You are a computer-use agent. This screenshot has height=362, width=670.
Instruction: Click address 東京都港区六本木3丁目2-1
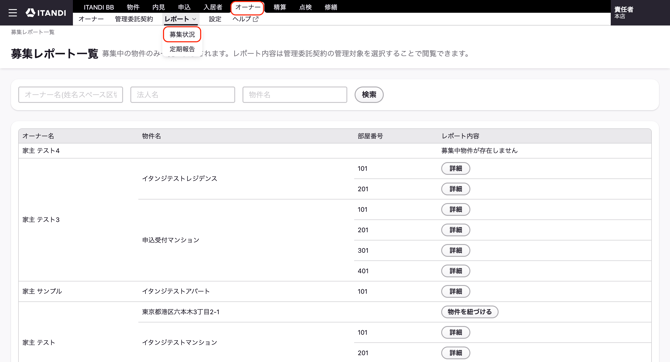(x=181, y=312)
